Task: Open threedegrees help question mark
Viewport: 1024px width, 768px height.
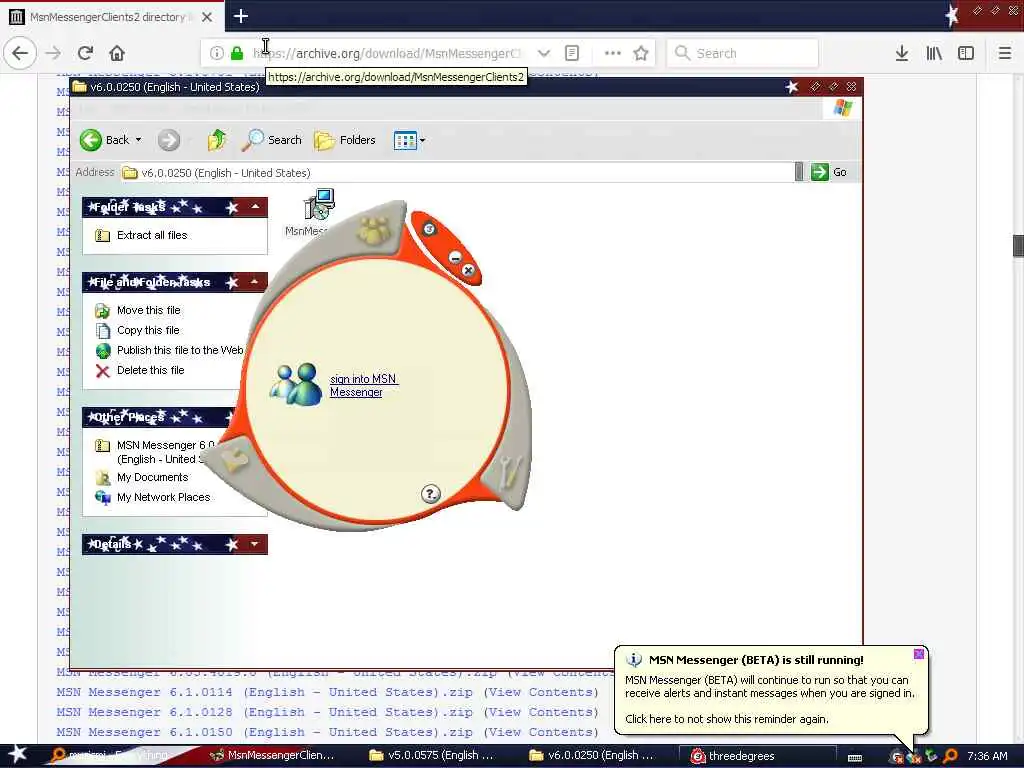Action: click(430, 494)
